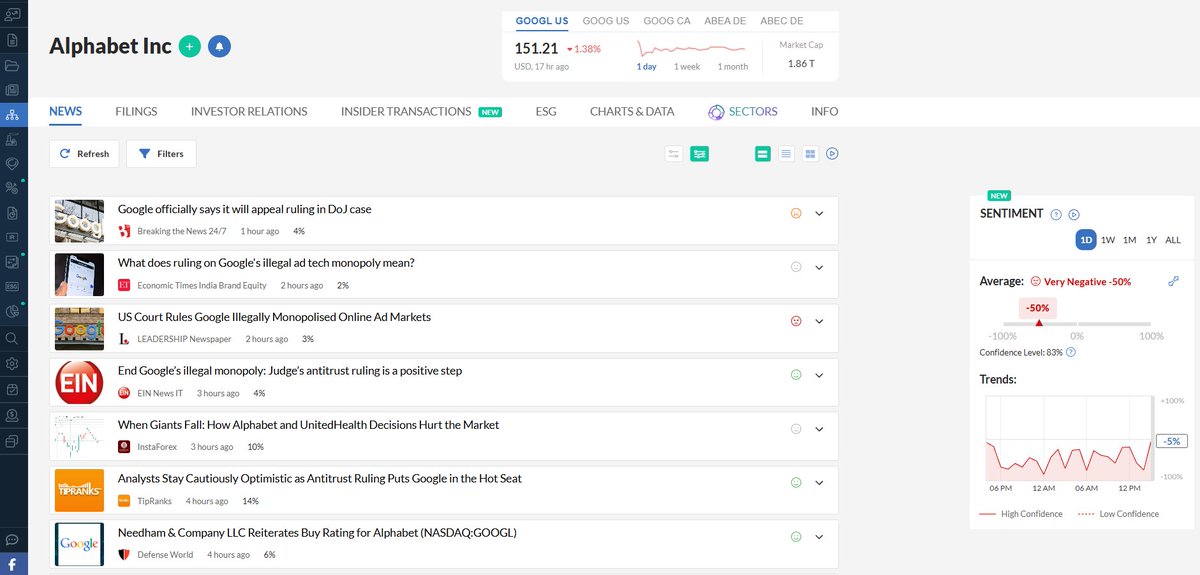Select 1Y sentiment range
This screenshot has height=575, width=1200.
[x=1151, y=240]
